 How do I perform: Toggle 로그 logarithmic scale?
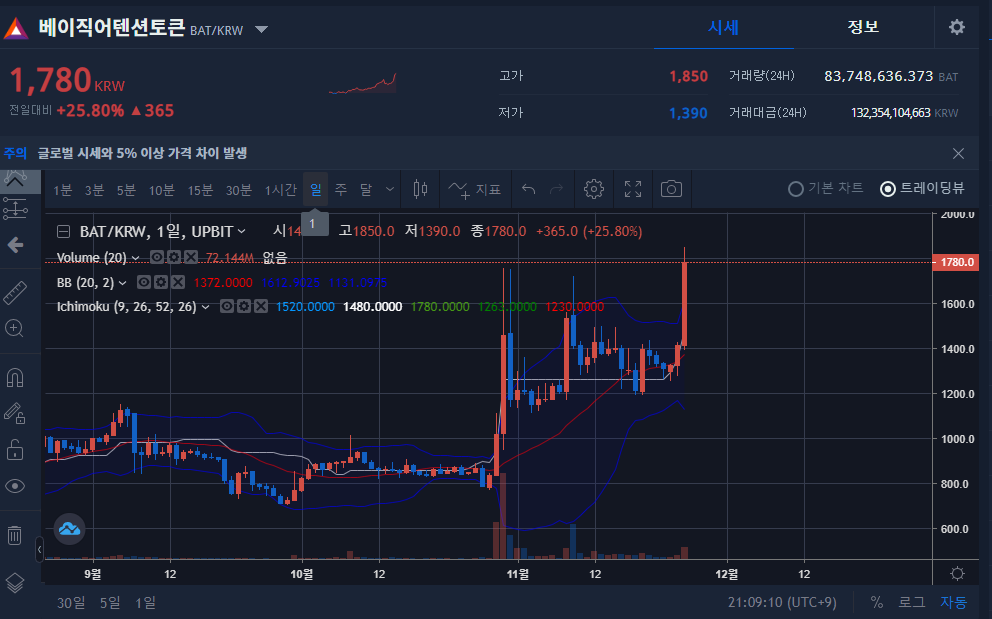pyautogui.click(x=911, y=602)
